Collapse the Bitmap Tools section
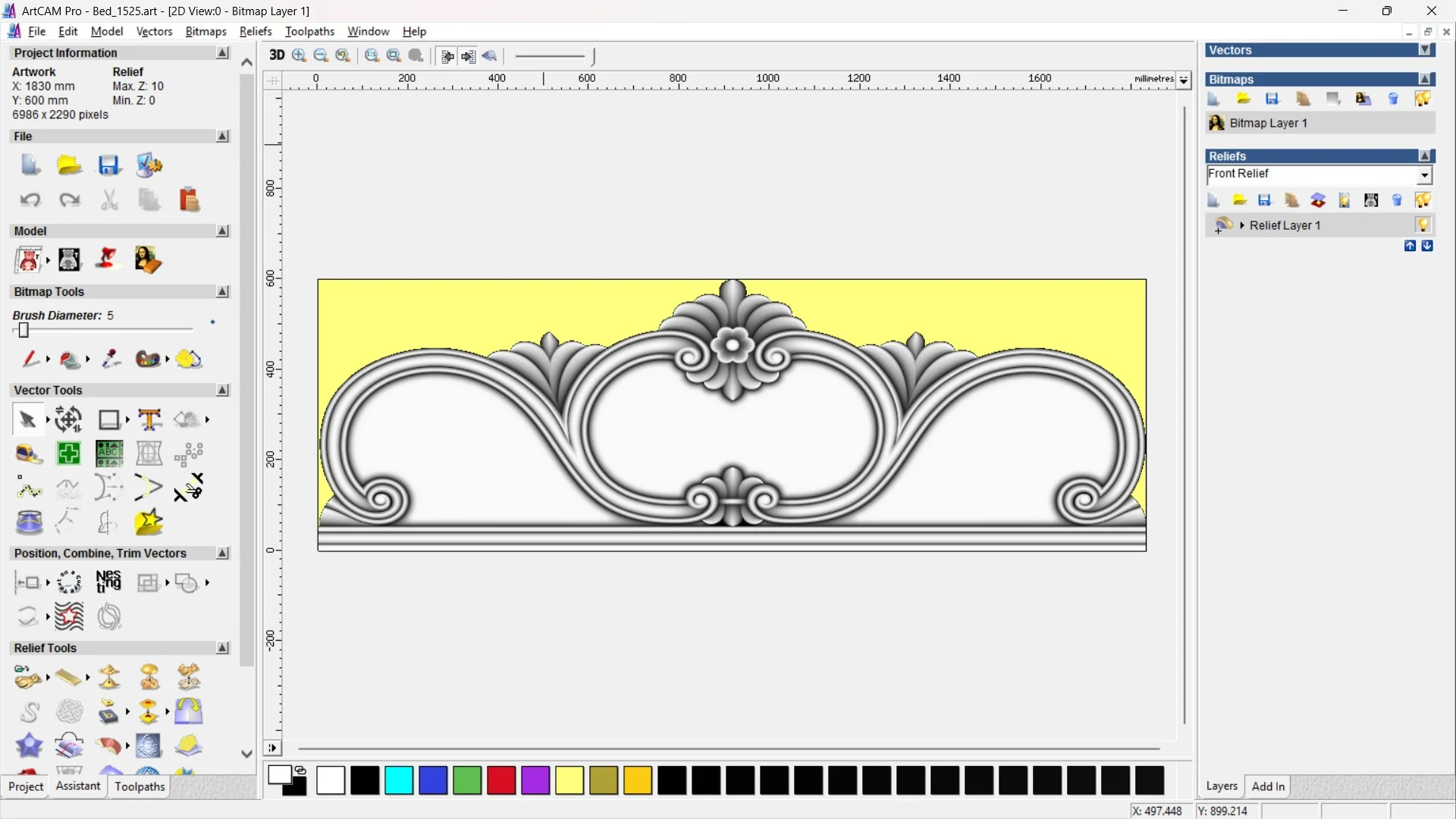This screenshot has width=1456, height=819. pyautogui.click(x=222, y=292)
